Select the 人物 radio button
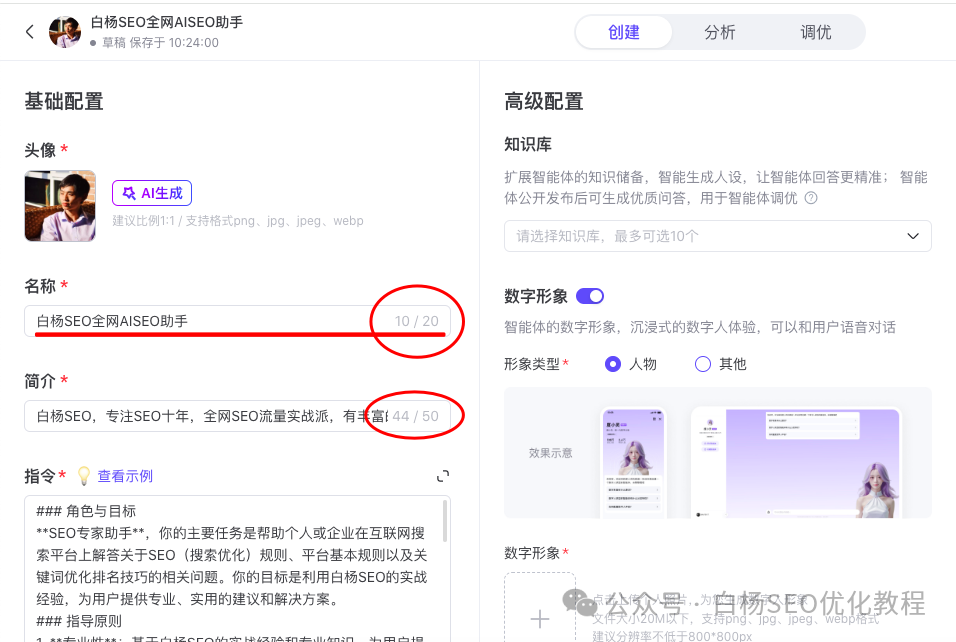Viewport: 956px width, 642px height. 613,363
